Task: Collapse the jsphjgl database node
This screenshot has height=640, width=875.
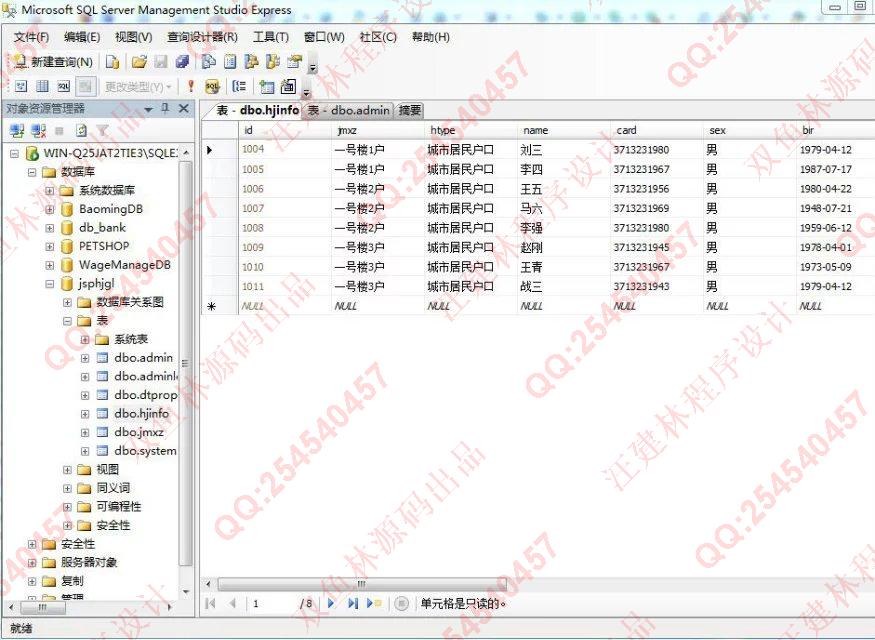Action: 50,283
